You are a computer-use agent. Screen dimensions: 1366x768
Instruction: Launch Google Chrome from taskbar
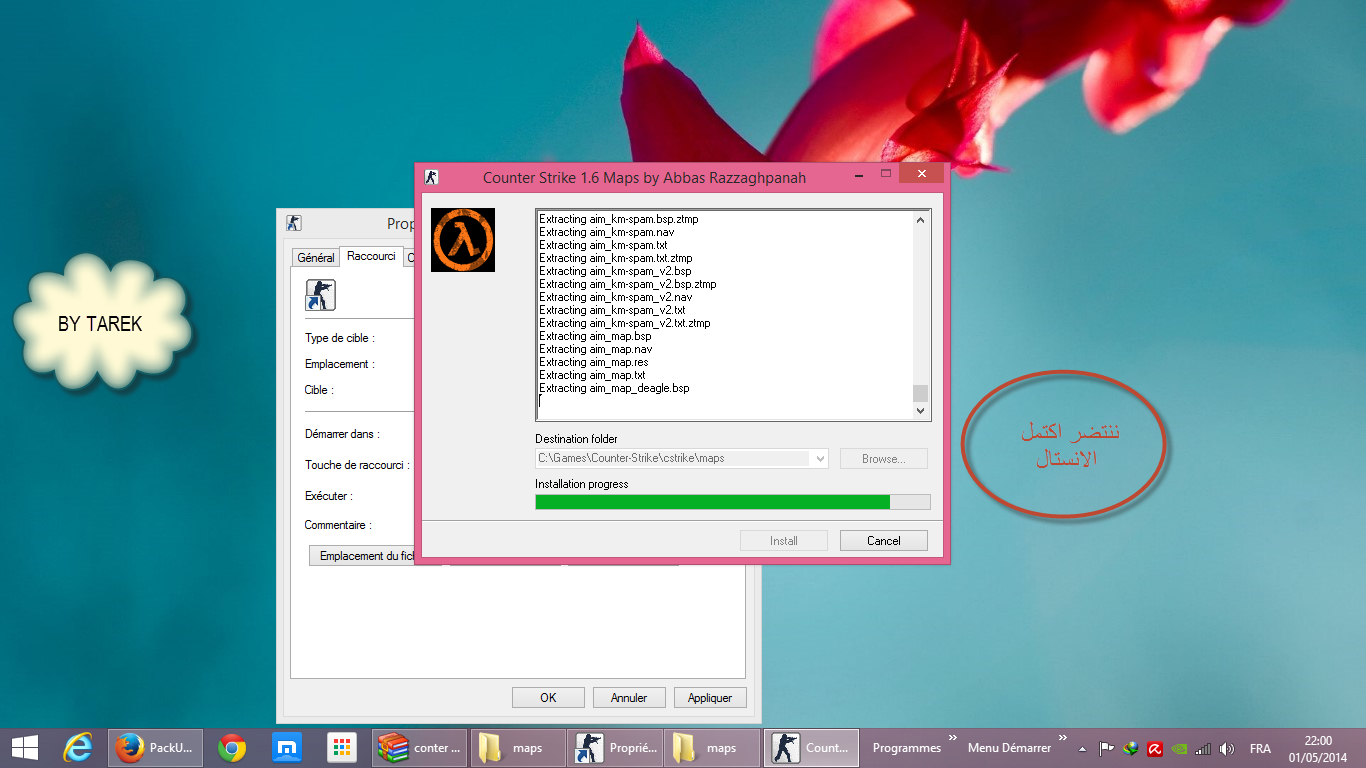[232, 747]
